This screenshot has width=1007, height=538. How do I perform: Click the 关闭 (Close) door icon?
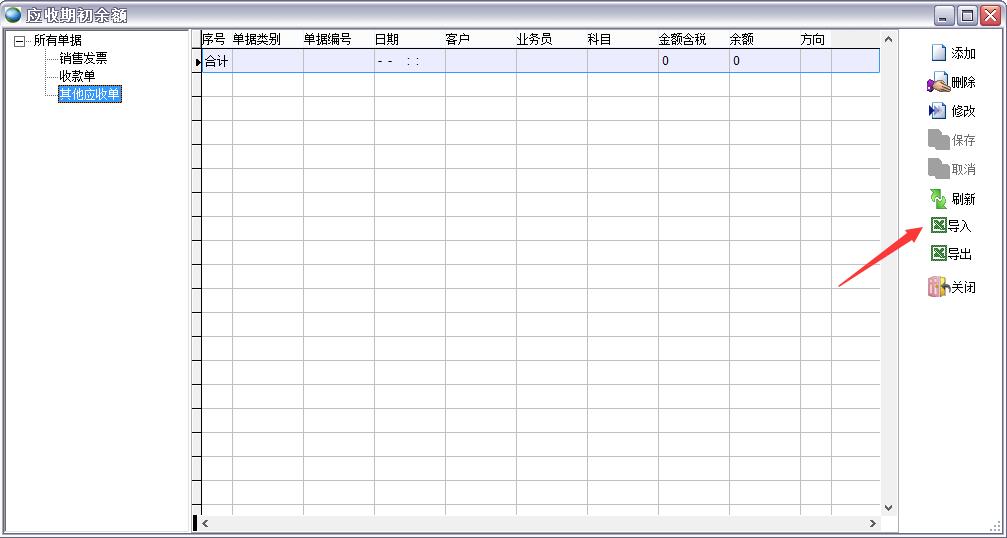tap(938, 287)
